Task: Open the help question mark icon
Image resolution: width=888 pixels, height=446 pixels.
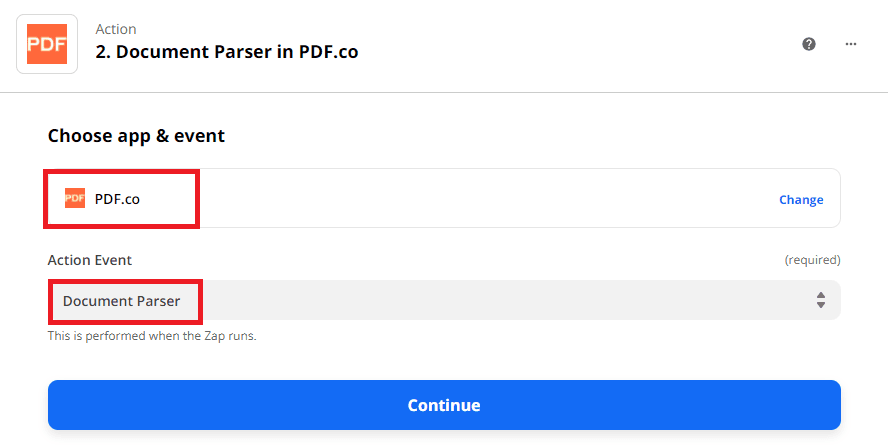Action: [809, 44]
